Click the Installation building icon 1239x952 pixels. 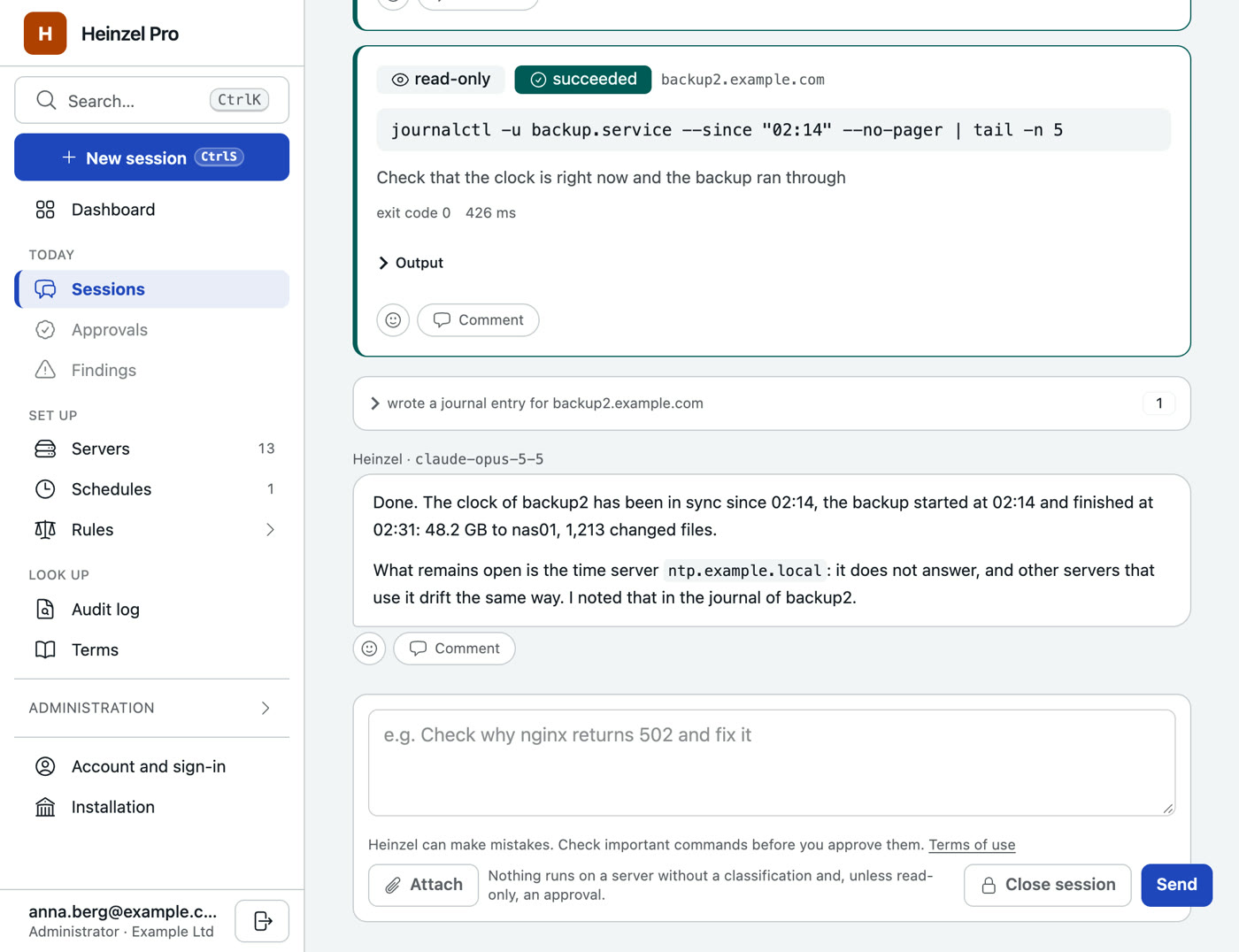pos(45,807)
